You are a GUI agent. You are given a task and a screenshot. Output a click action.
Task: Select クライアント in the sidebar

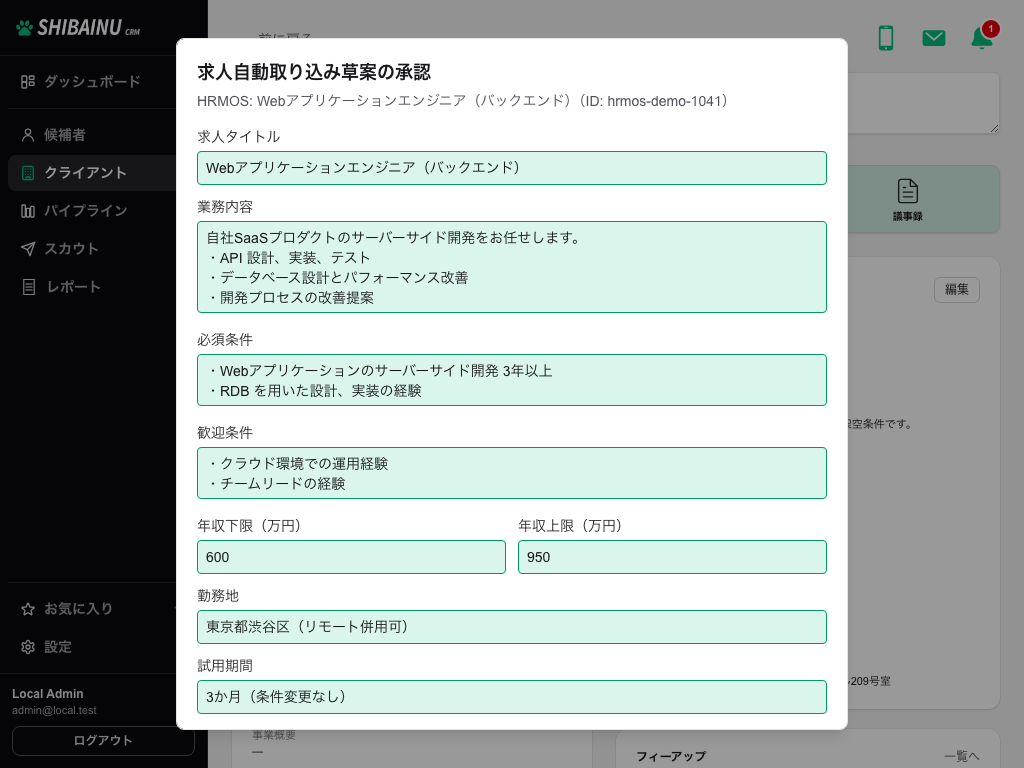[91, 173]
